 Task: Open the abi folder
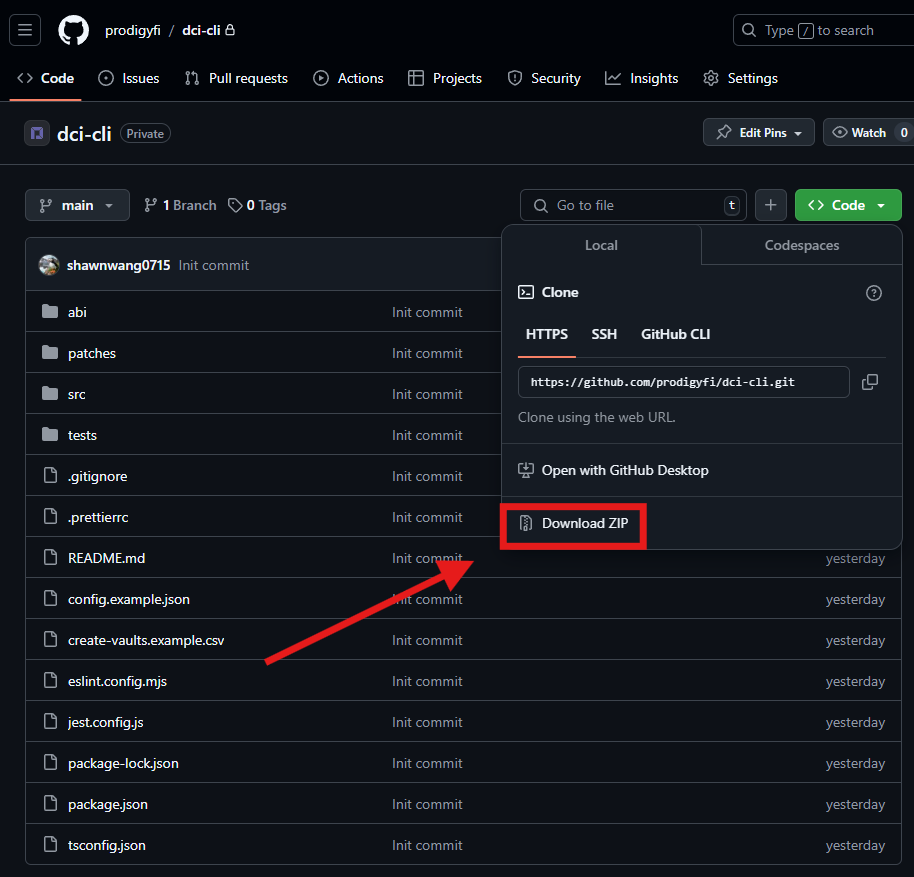[x=77, y=312]
